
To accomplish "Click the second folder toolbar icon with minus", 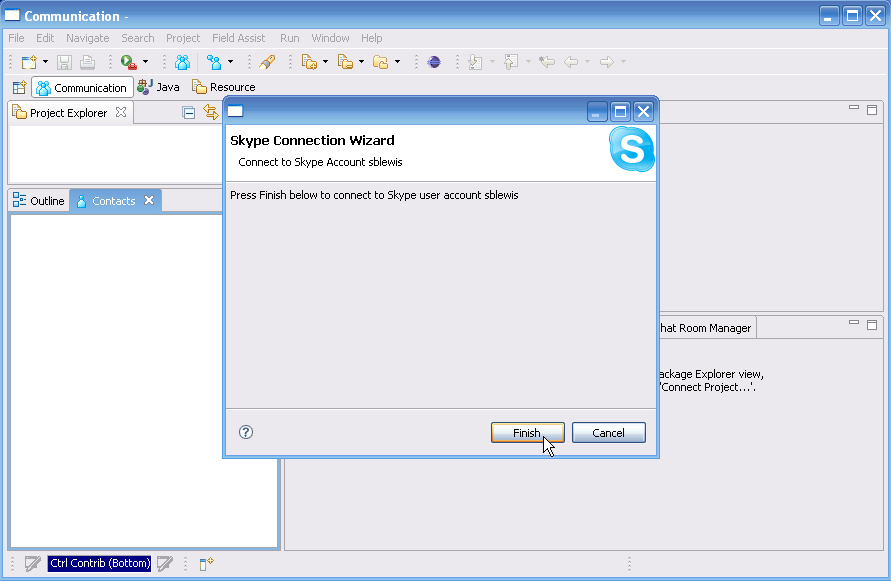I will (x=345, y=62).
